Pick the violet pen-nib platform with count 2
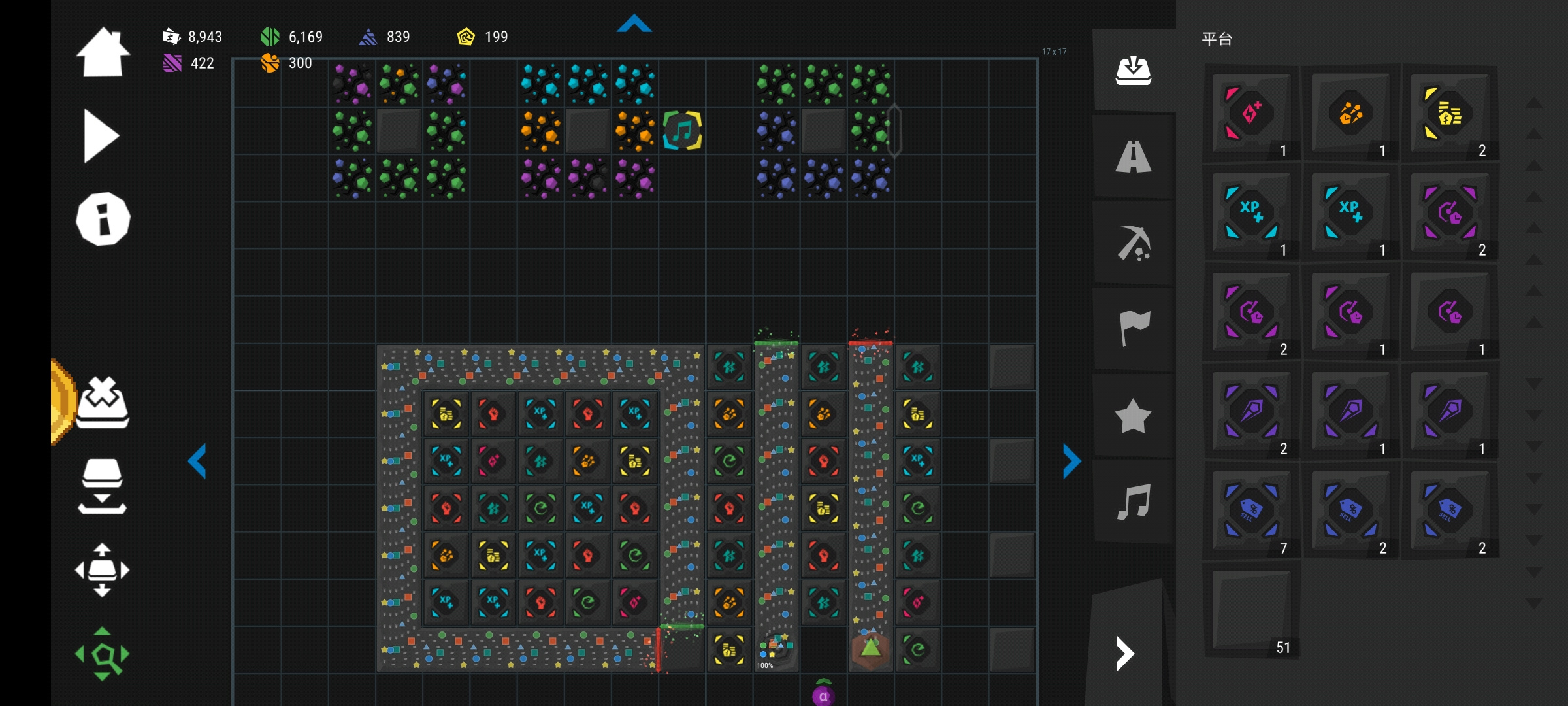This screenshot has width=1568, height=706. tap(1251, 411)
